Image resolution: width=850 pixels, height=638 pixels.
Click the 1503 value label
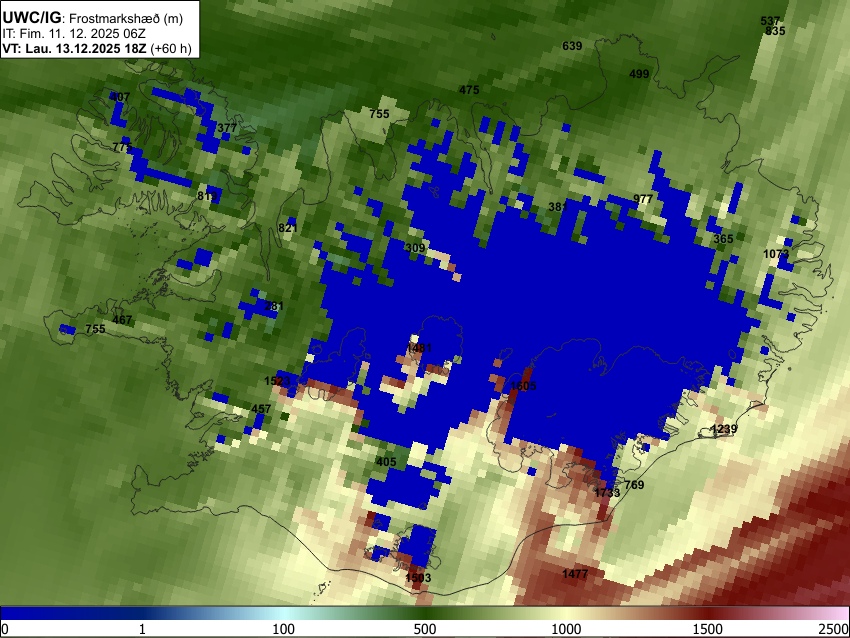(418, 578)
